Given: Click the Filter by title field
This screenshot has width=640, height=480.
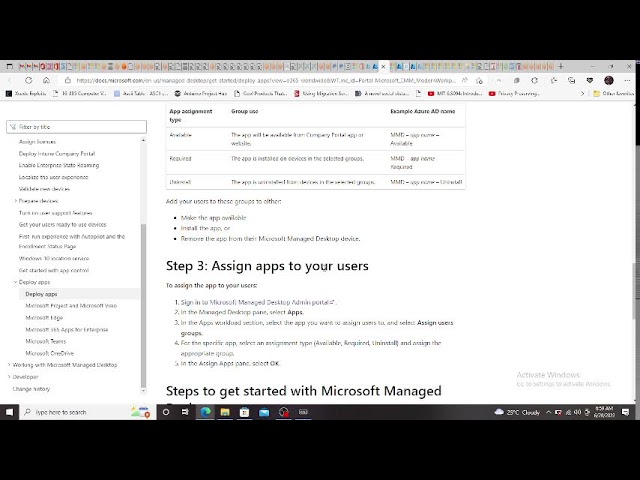Looking at the screenshot, I should pos(76,127).
